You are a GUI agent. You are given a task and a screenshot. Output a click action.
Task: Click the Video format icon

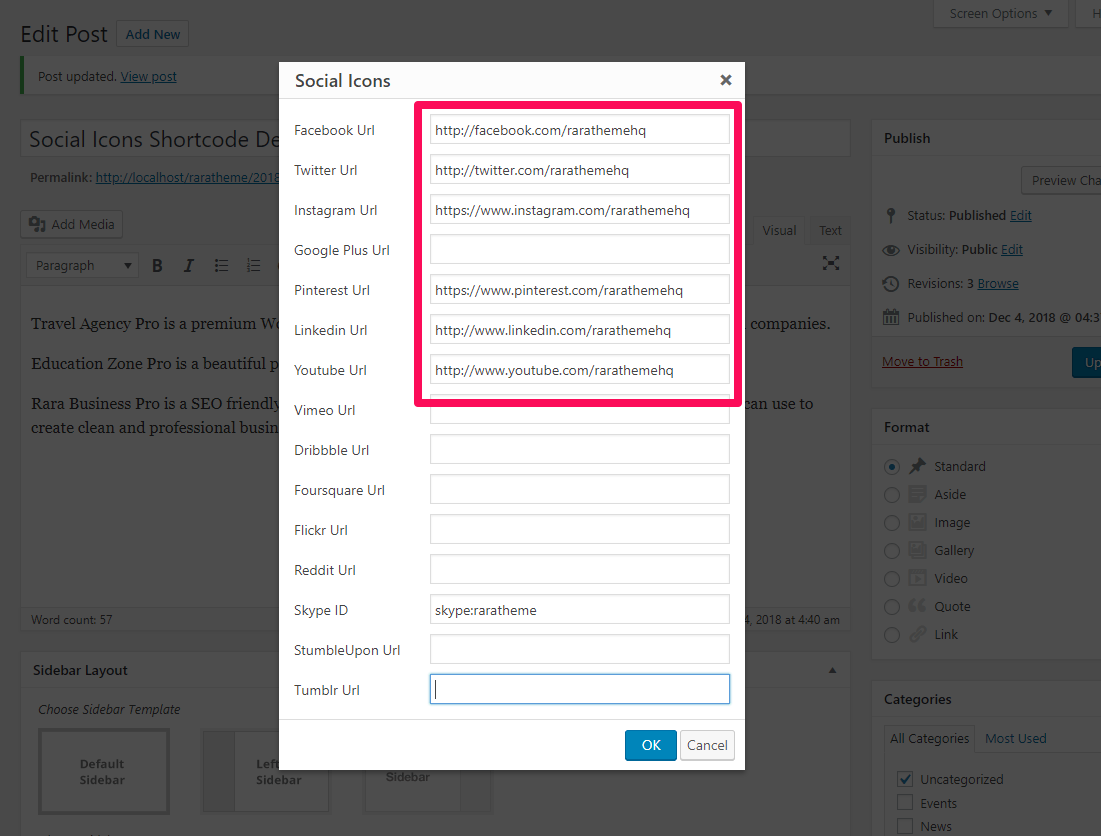pyautogui.click(x=918, y=578)
